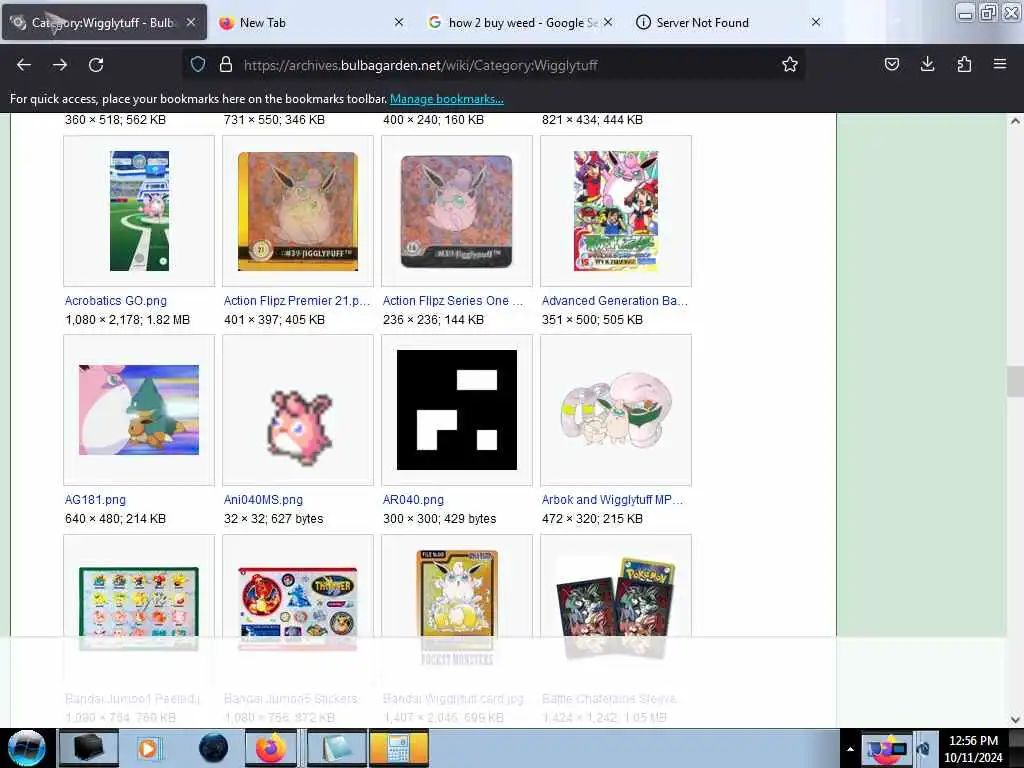The width and height of the screenshot is (1024, 768).
Task: Open the Save to Pocket icon
Action: point(891,64)
